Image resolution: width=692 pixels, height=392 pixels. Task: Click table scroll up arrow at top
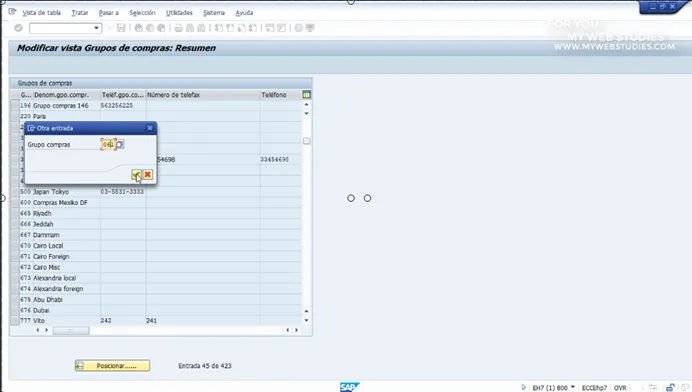coord(306,105)
